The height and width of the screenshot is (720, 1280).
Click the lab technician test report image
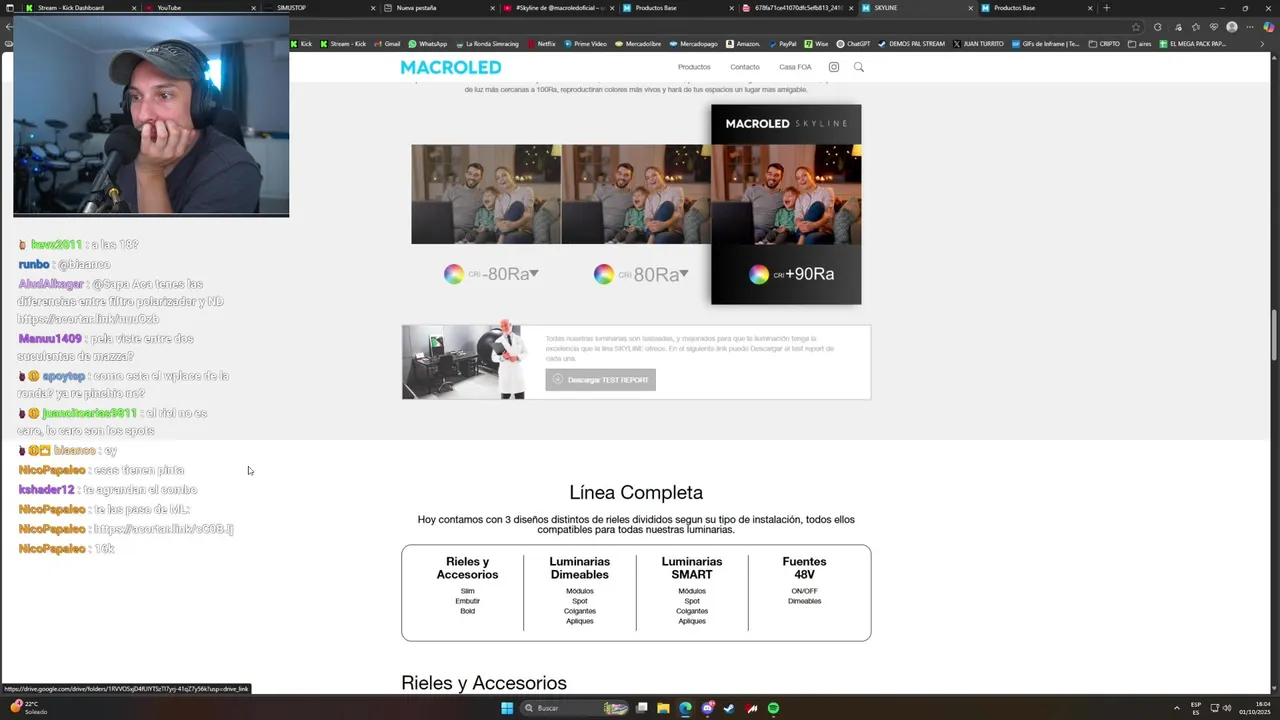463,362
